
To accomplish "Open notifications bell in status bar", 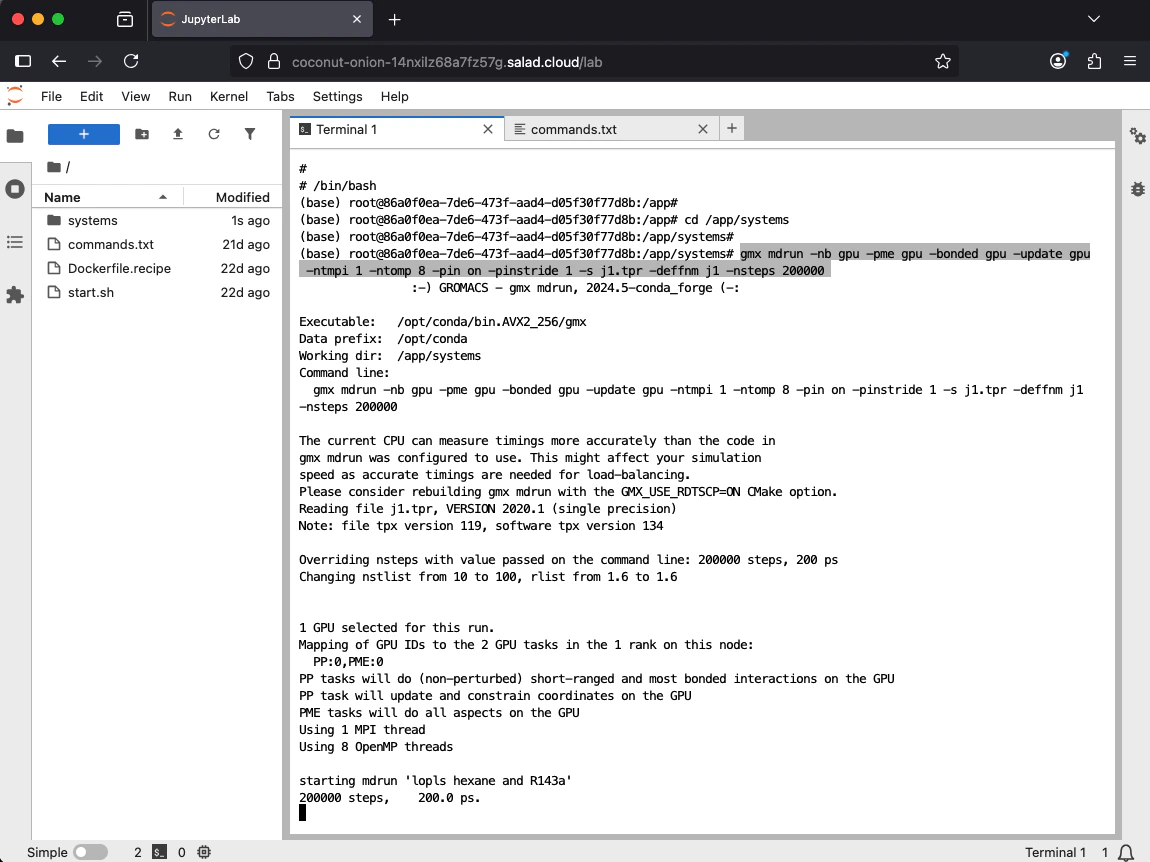I will pos(1125,852).
